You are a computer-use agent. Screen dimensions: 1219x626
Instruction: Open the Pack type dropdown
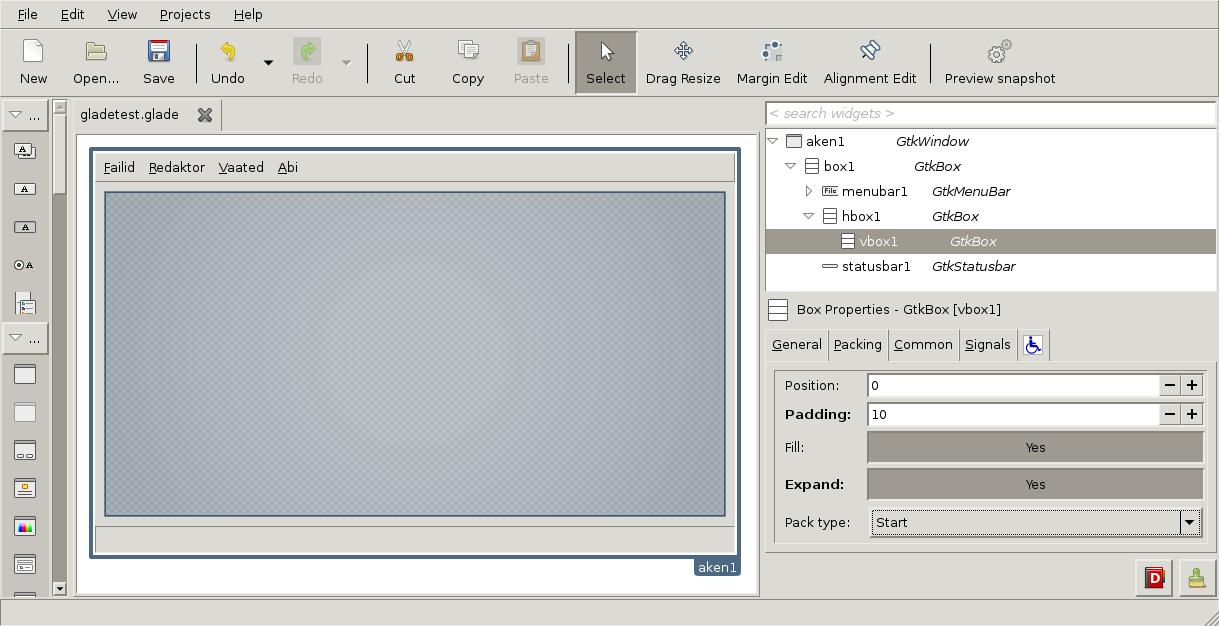1189,523
